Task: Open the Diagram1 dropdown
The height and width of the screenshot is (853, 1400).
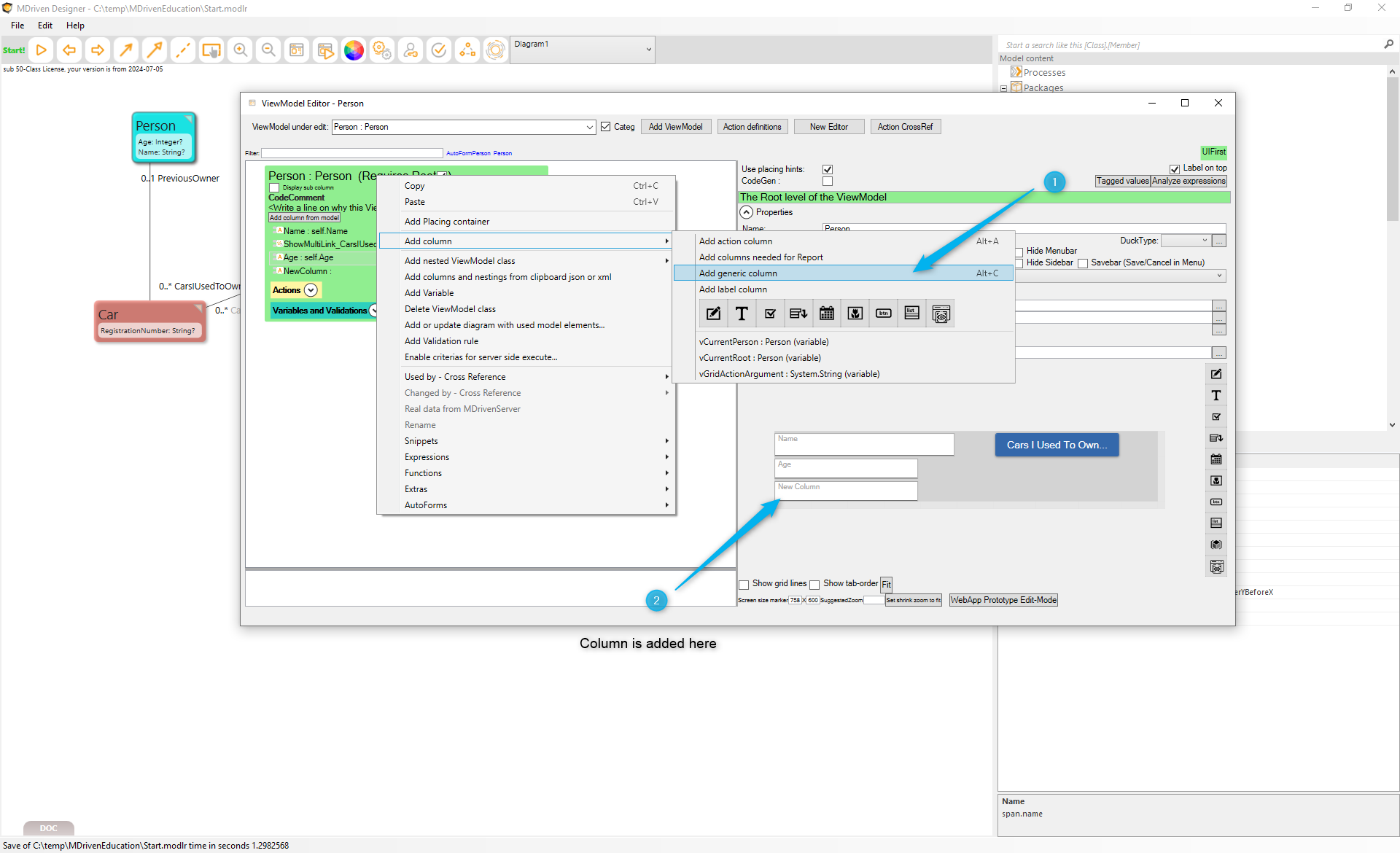Action: pos(648,50)
